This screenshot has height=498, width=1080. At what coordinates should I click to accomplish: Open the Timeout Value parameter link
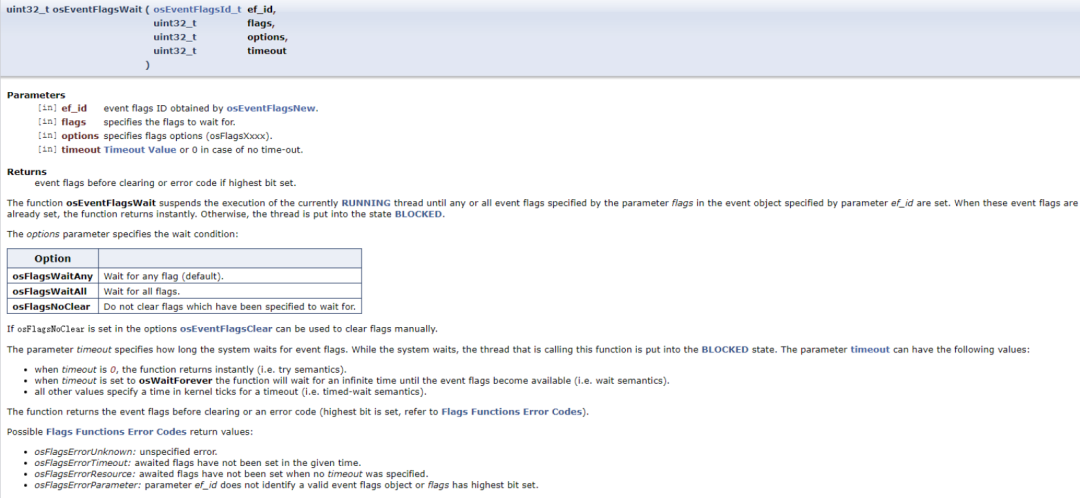coord(140,150)
